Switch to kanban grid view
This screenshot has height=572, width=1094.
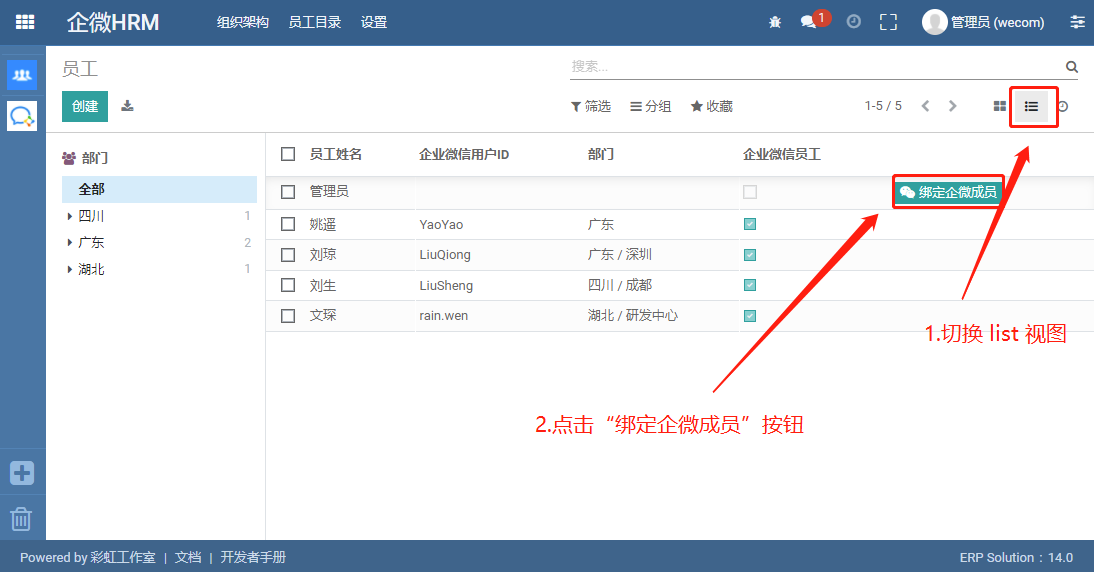[x=1000, y=106]
